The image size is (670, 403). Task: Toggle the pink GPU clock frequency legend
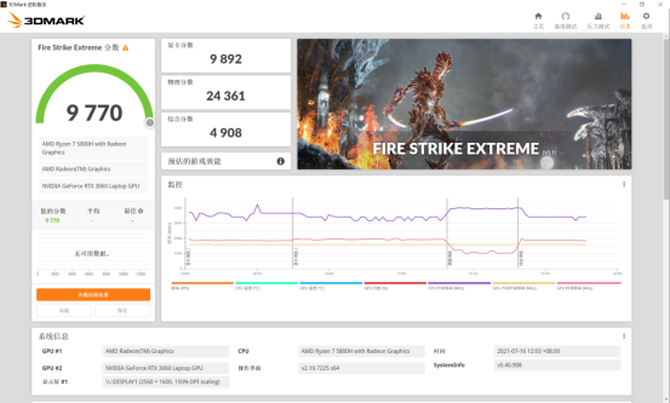tap(588, 285)
